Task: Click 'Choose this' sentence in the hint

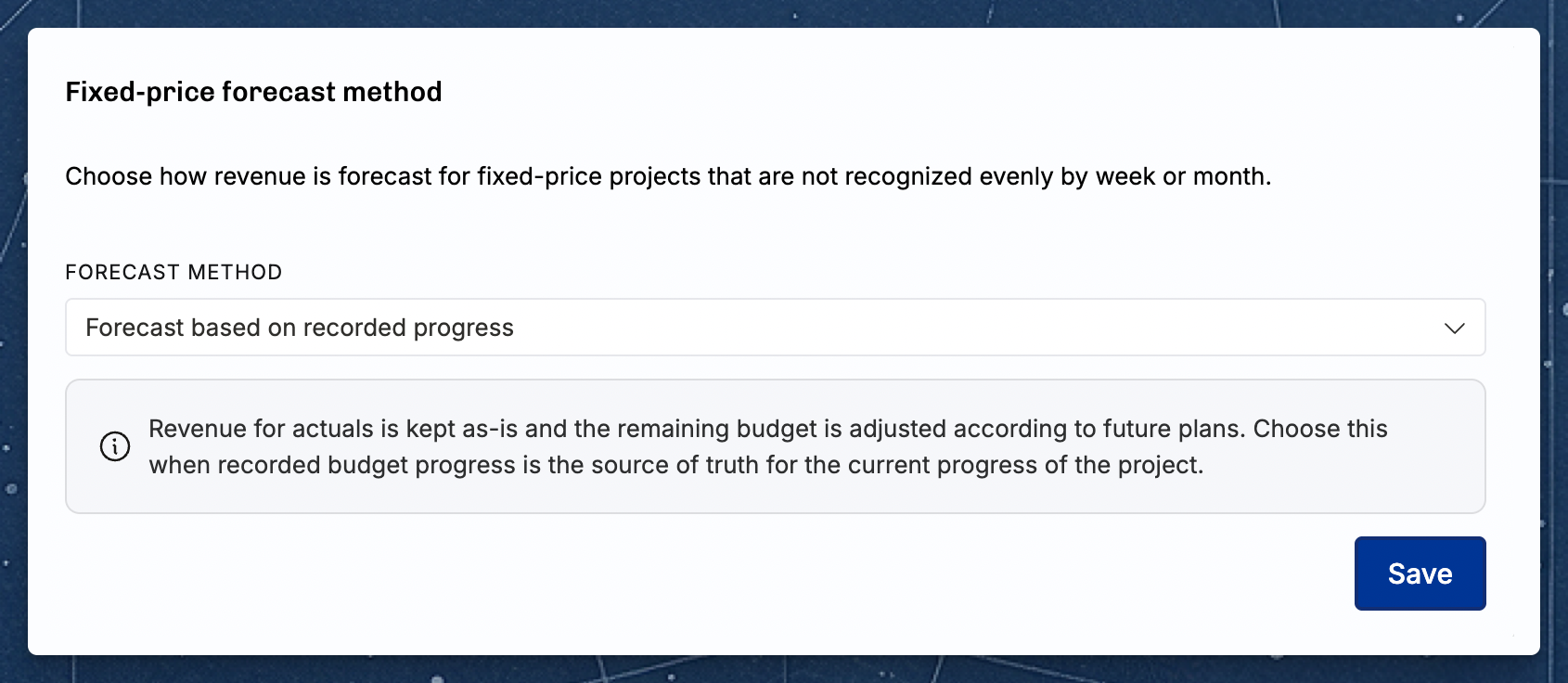Action: (x=1320, y=429)
